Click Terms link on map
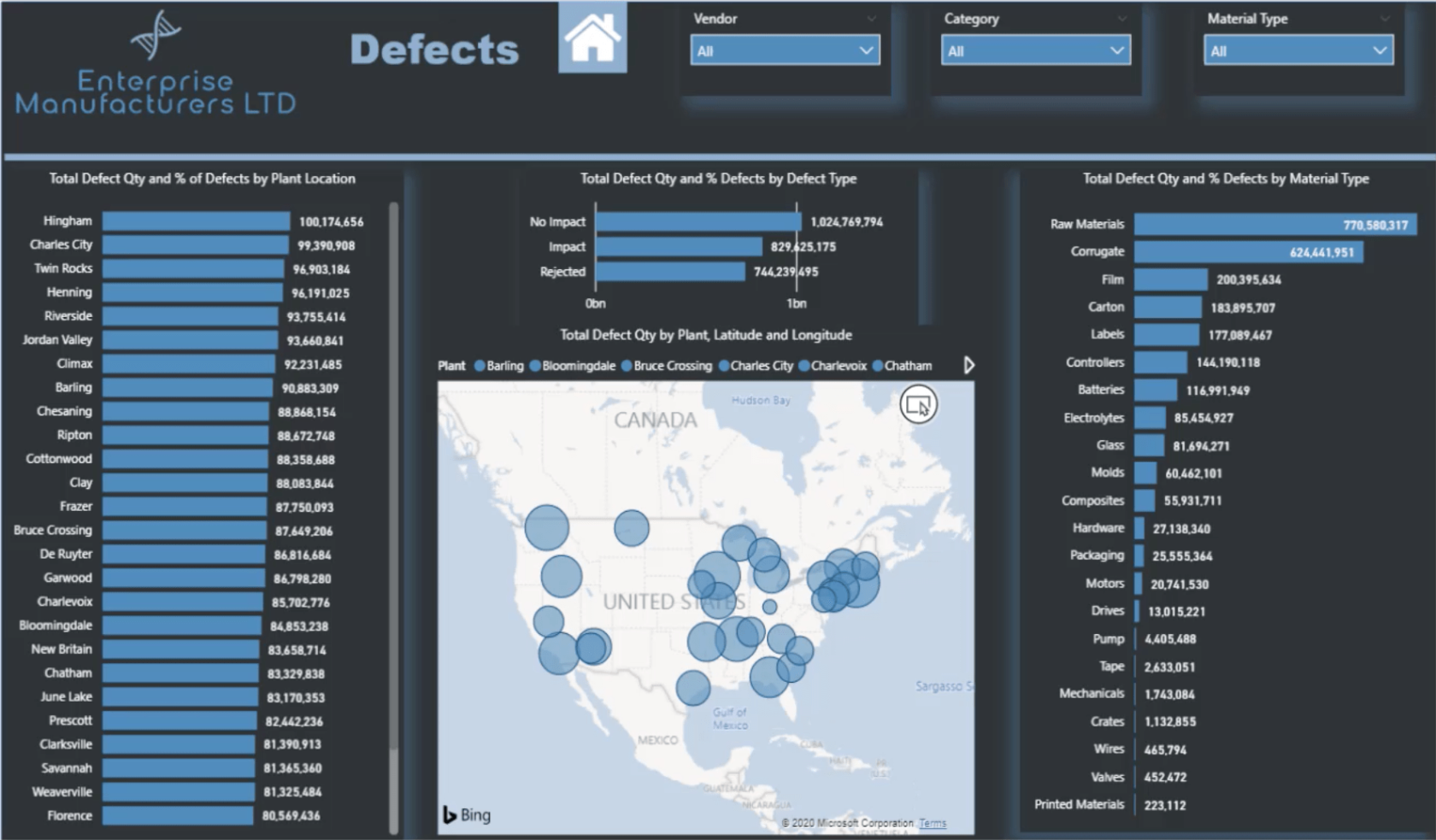 (933, 823)
